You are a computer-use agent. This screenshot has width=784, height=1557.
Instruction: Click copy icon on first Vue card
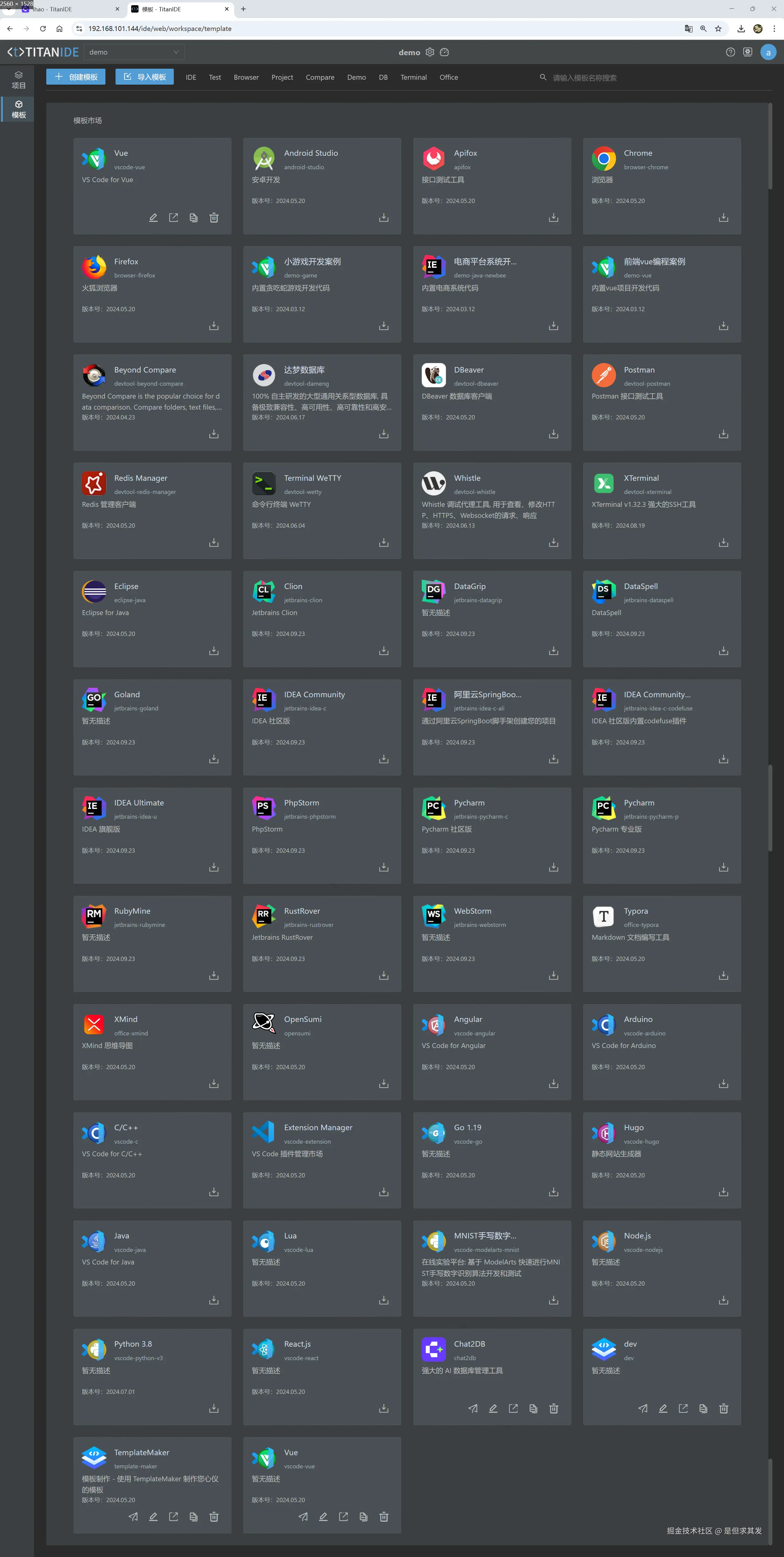193,218
